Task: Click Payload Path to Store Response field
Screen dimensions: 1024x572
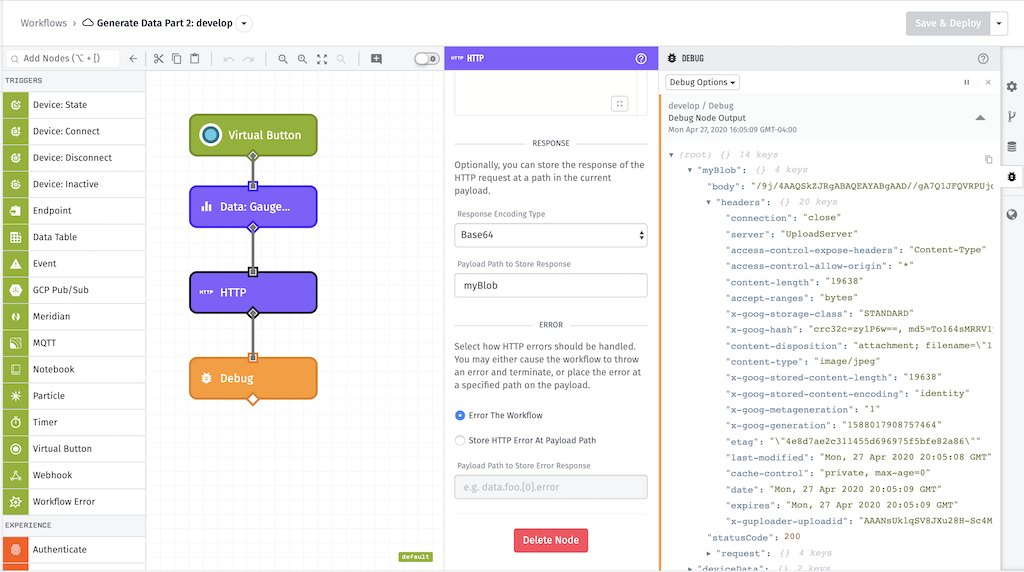Action: [x=551, y=285]
